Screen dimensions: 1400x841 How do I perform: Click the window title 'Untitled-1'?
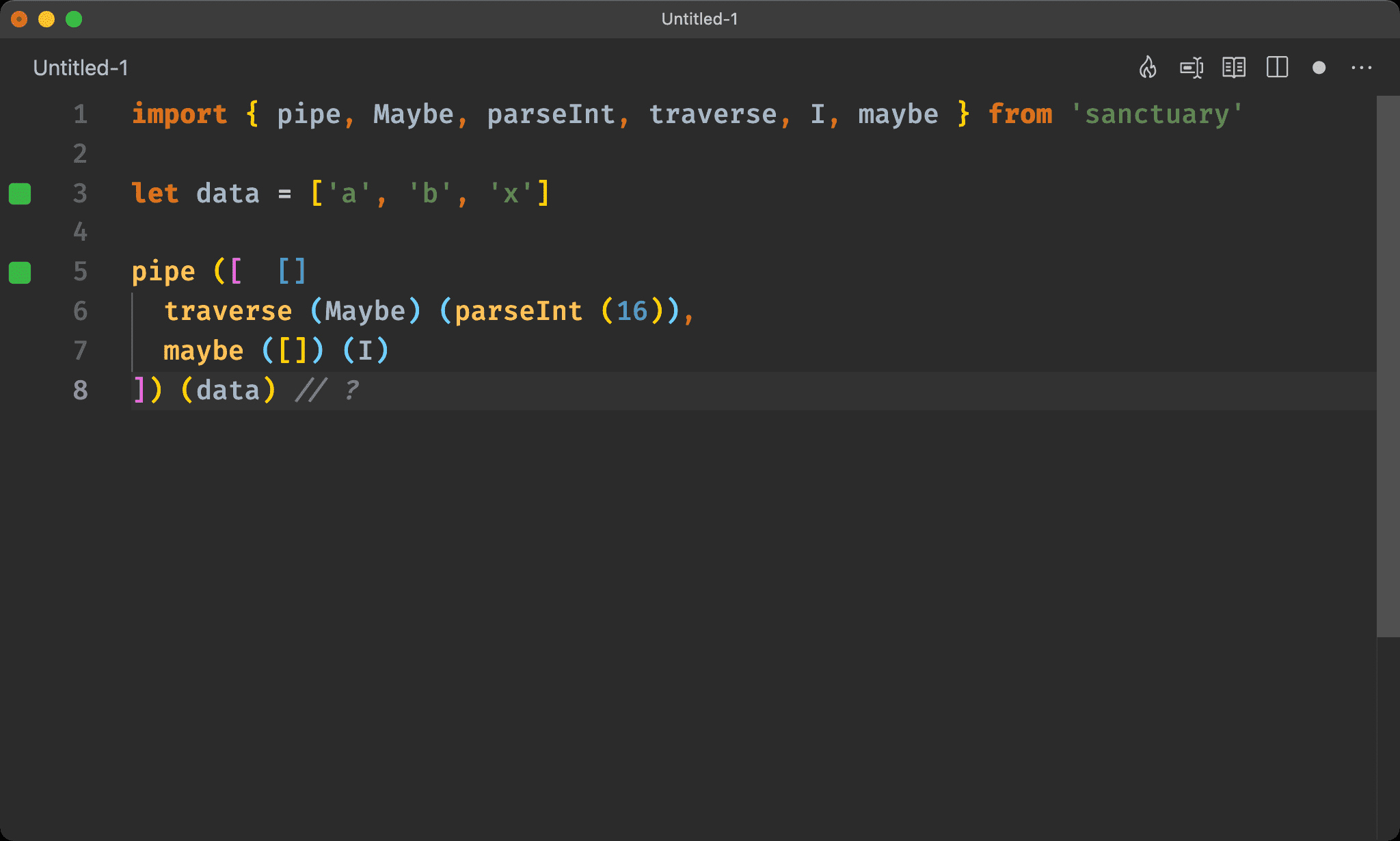pyautogui.click(x=700, y=19)
